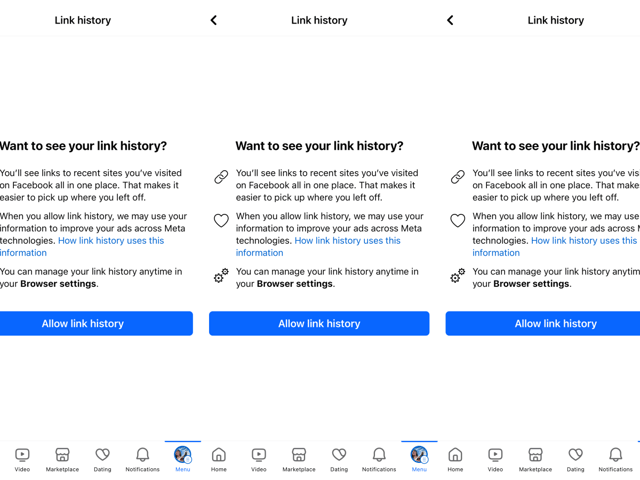640x480 pixels.
Task: Open Notifications tab on the left screen
Action: pos(142,459)
